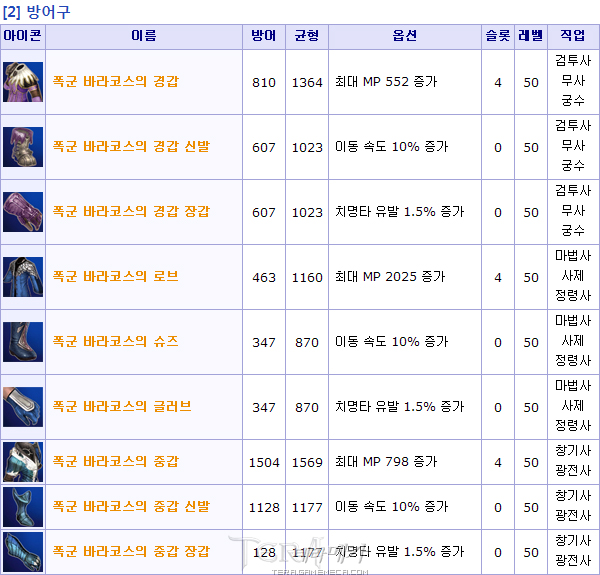600x575 pixels.
Task: Select balance value 1023 in 경갑 장갑 row
Action: [307, 213]
